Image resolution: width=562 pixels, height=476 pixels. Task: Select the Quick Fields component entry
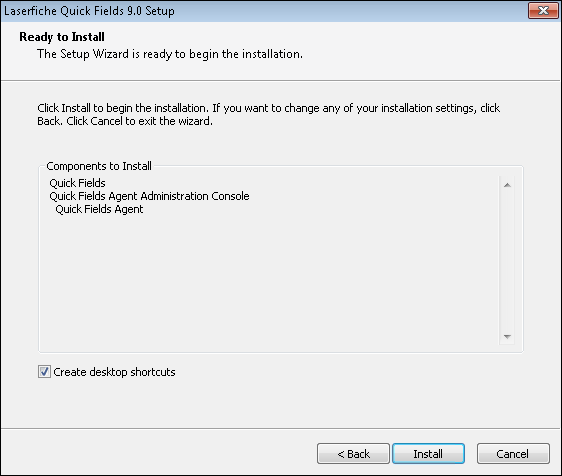click(x=77, y=183)
